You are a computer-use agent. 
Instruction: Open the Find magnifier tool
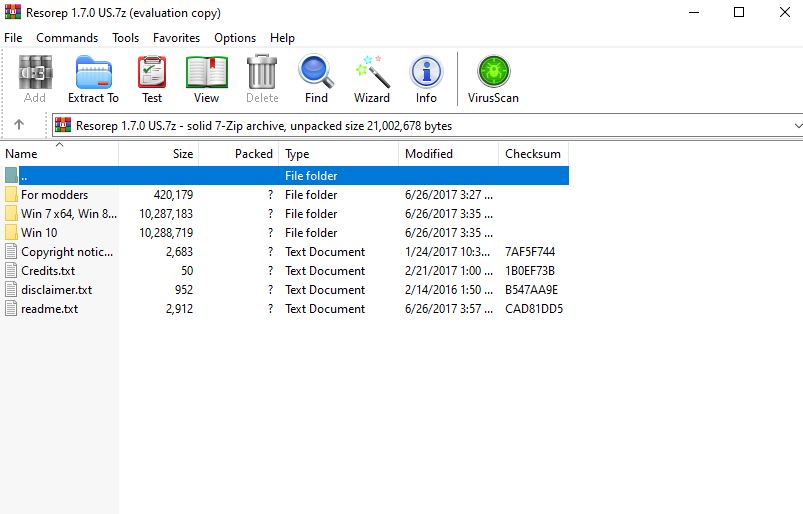(x=316, y=71)
